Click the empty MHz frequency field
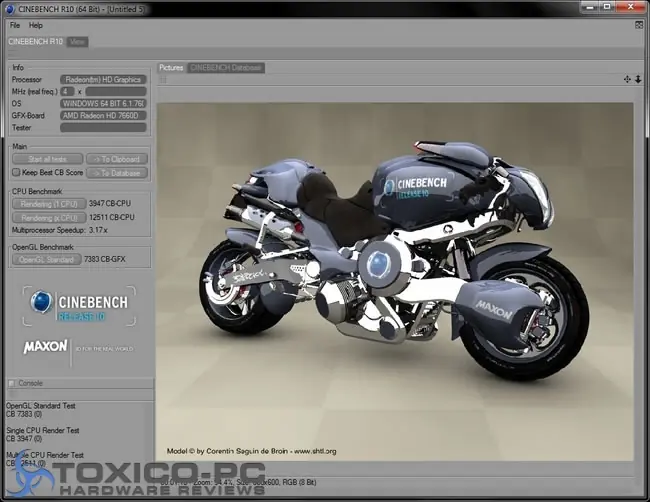Viewport: 650px width, 502px height. pos(116,92)
